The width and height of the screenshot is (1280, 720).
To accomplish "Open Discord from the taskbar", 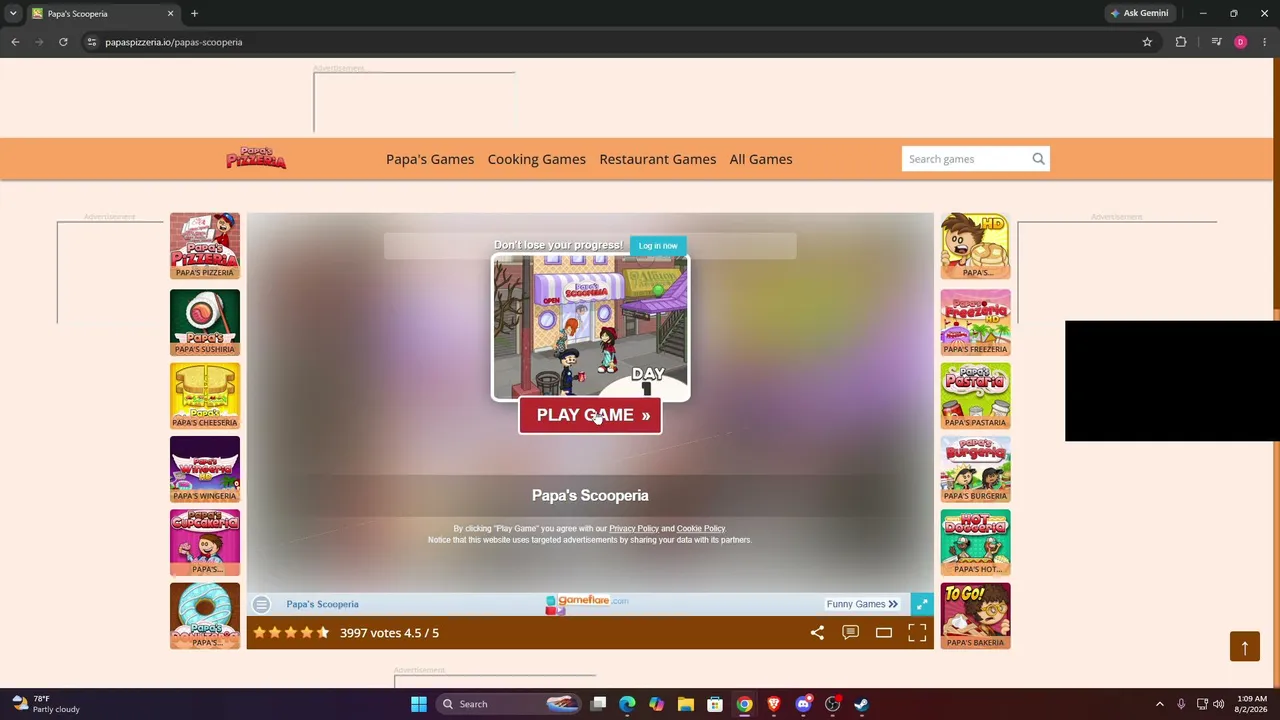I will pyautogui.click(x=803, y=704).
